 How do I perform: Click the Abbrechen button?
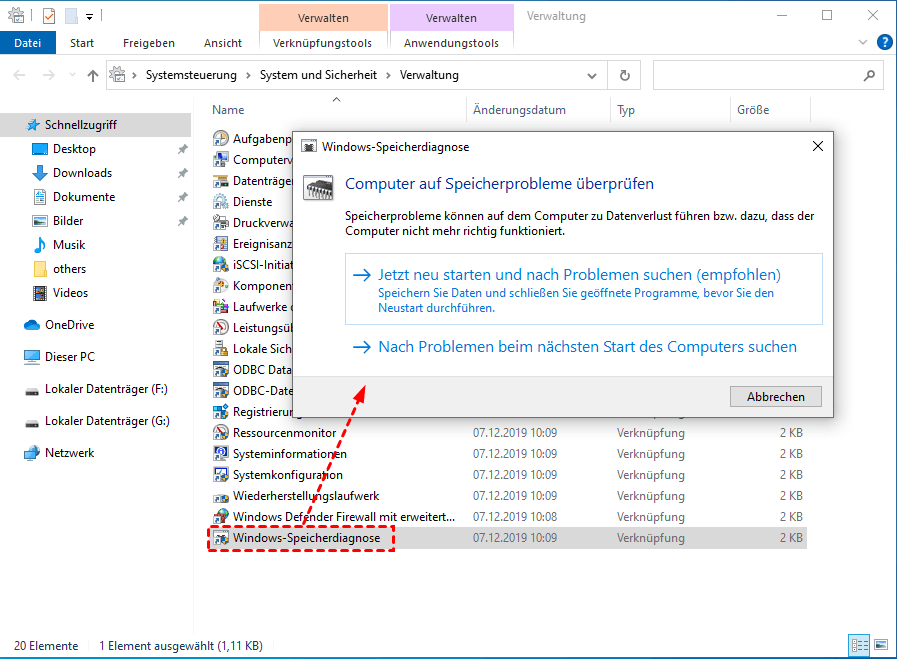pyautogui.click(x=776, y=396)
